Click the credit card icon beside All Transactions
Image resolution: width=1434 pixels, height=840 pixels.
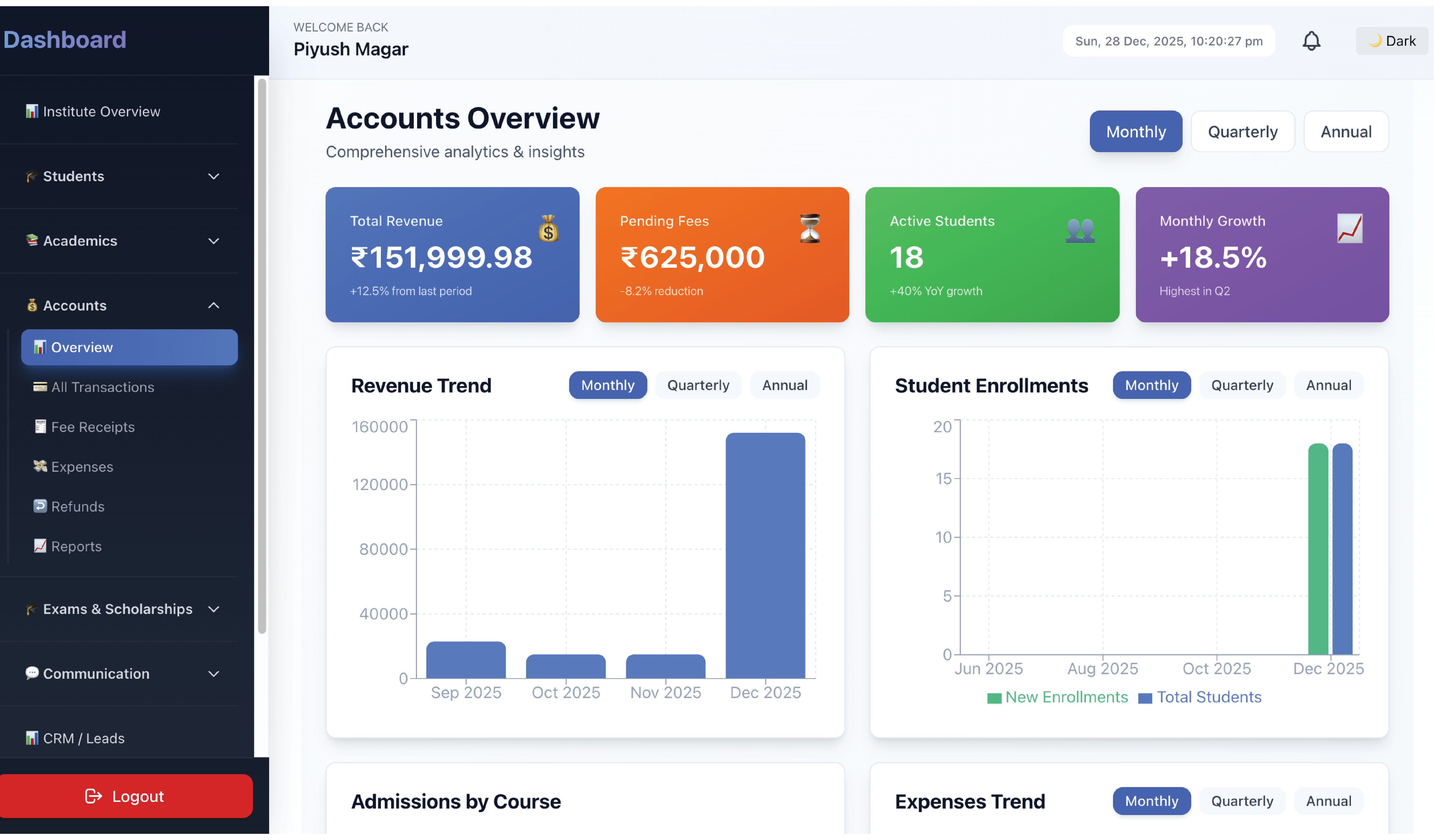coord(40,387)
